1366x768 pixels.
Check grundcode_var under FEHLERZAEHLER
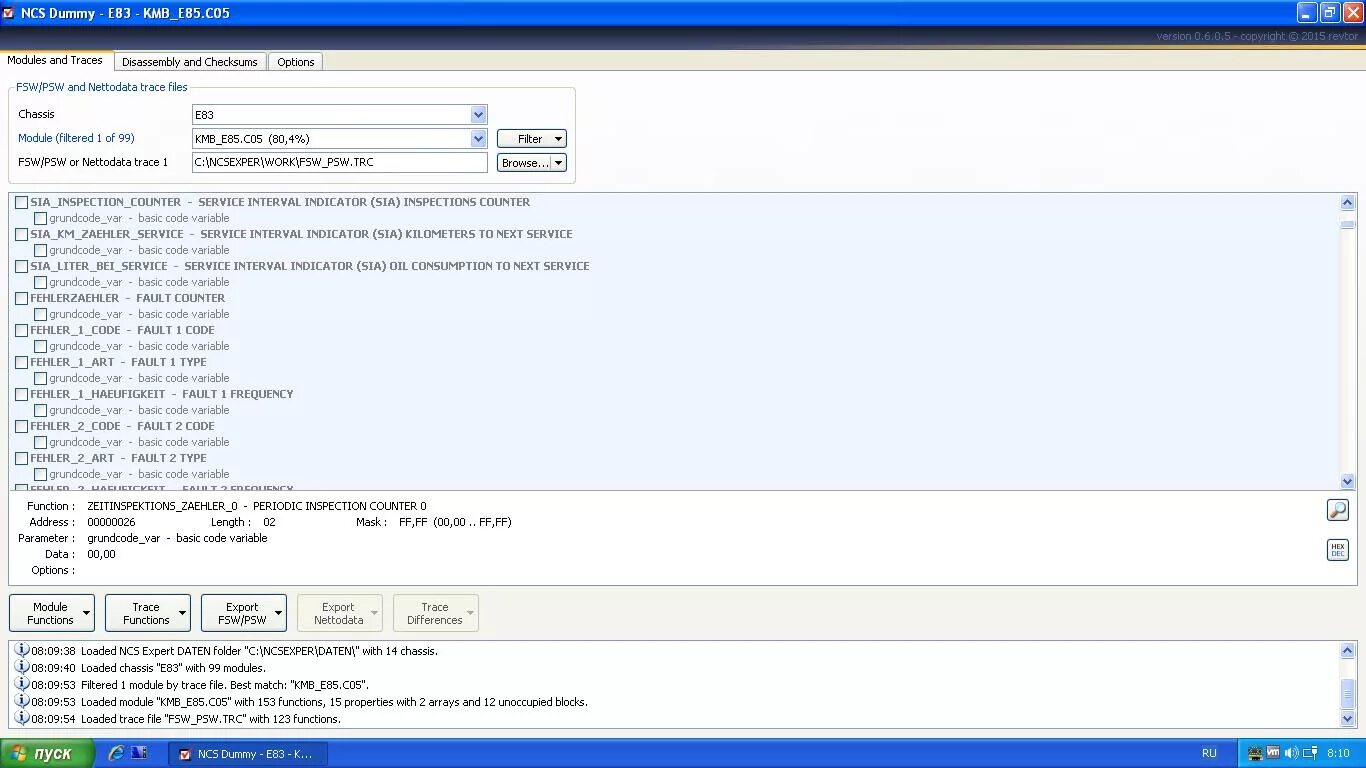click(40, 314)
